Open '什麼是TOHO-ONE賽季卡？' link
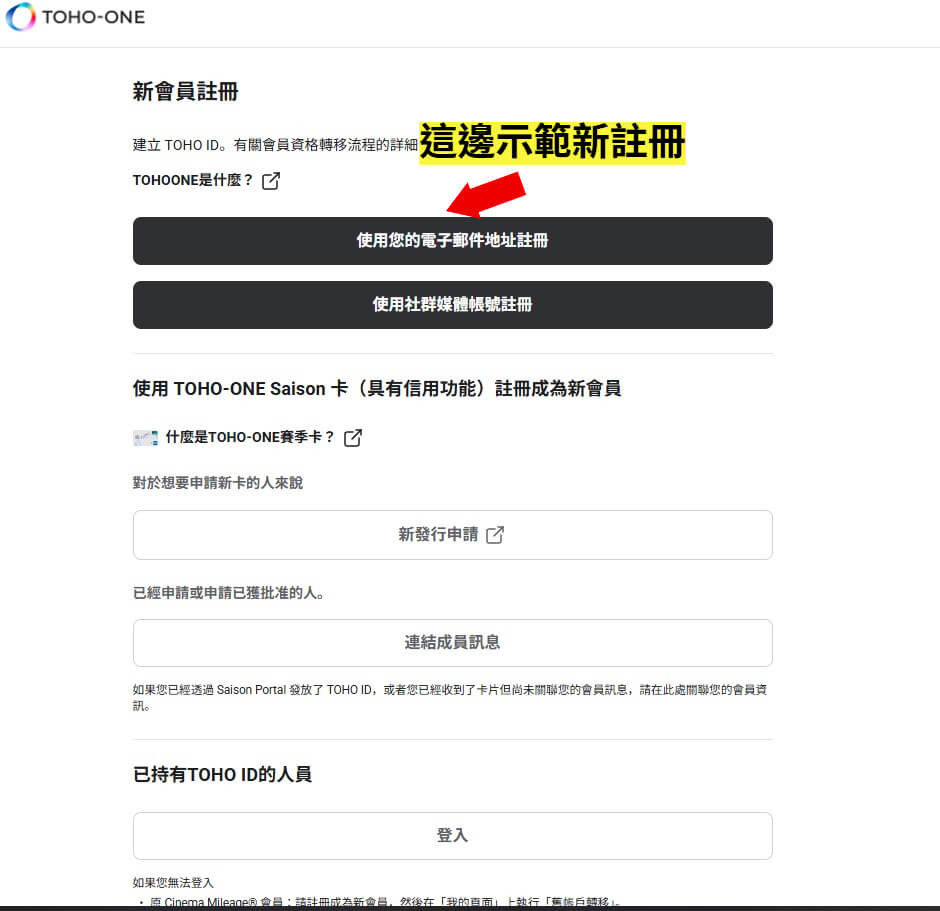The width and height of the screenshot is (940, 911). click(251, 438)
